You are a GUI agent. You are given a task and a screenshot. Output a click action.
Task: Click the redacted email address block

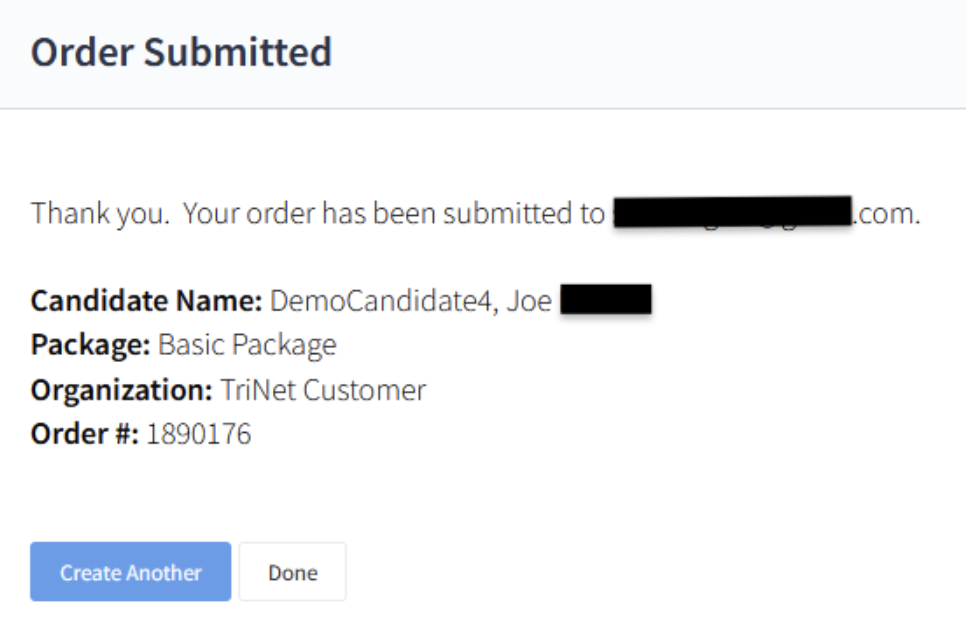point(731,213)
